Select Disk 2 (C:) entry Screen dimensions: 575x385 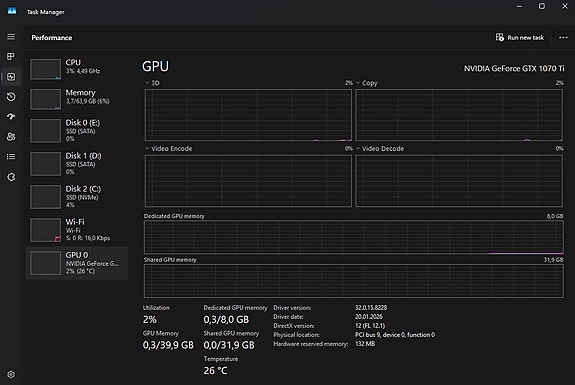coord(77,197)
